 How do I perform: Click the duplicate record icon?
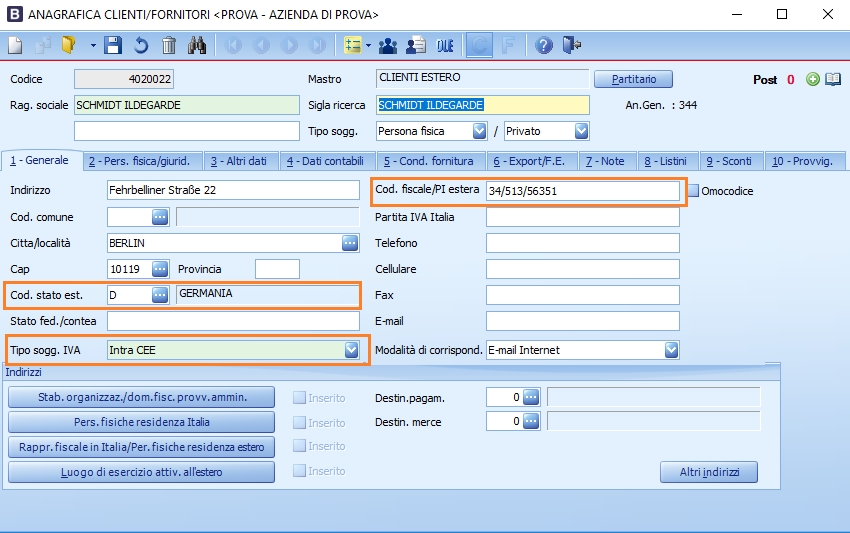tap(42, 45)
